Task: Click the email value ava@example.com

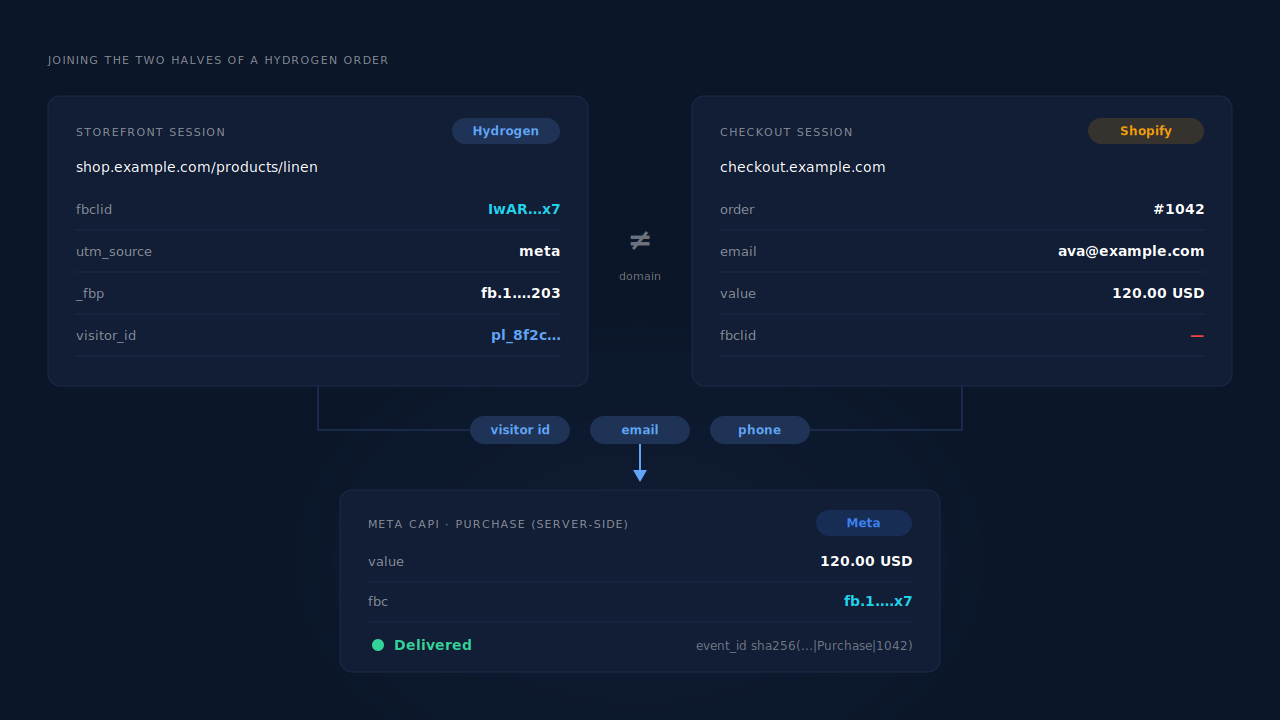Action: [1131, 251]
